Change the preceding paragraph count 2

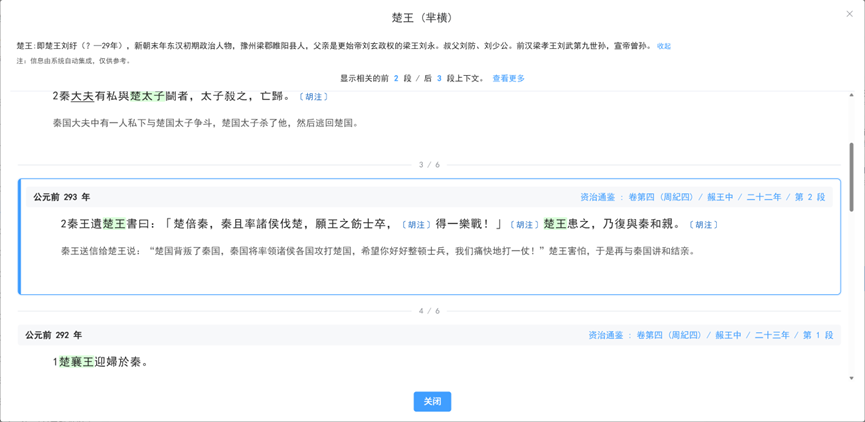[x=396, y=78]
